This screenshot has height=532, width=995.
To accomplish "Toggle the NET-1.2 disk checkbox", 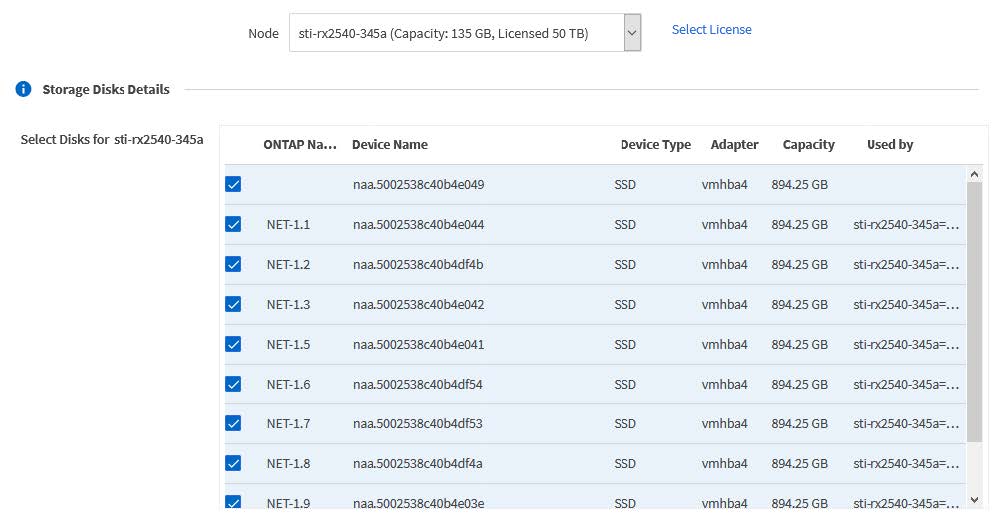I will coord(233,264).
